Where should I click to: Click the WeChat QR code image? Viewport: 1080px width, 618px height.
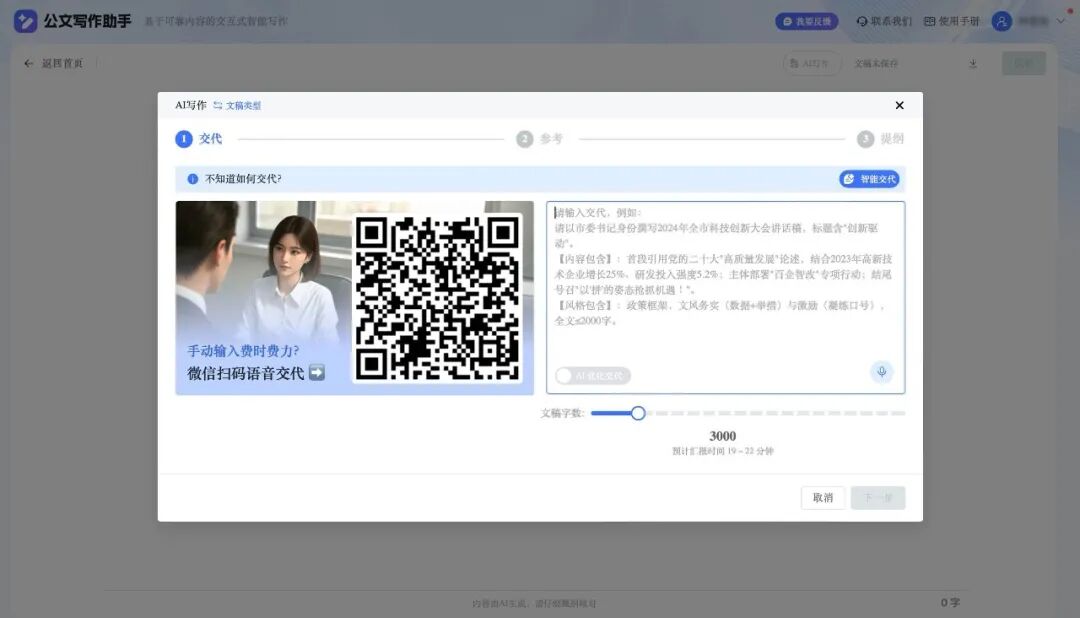[437, 298]
